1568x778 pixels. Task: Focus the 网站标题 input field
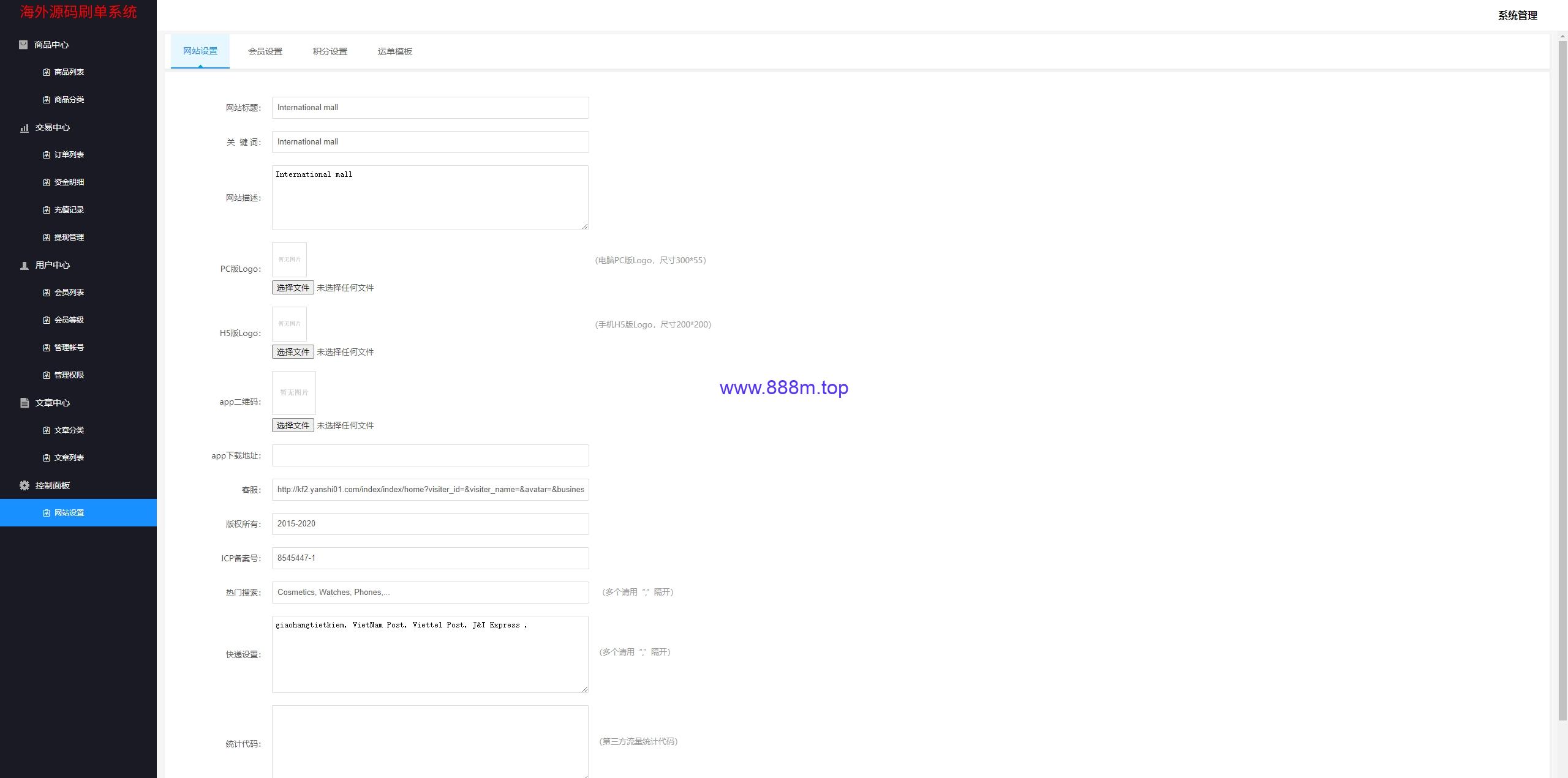[430, 108]
